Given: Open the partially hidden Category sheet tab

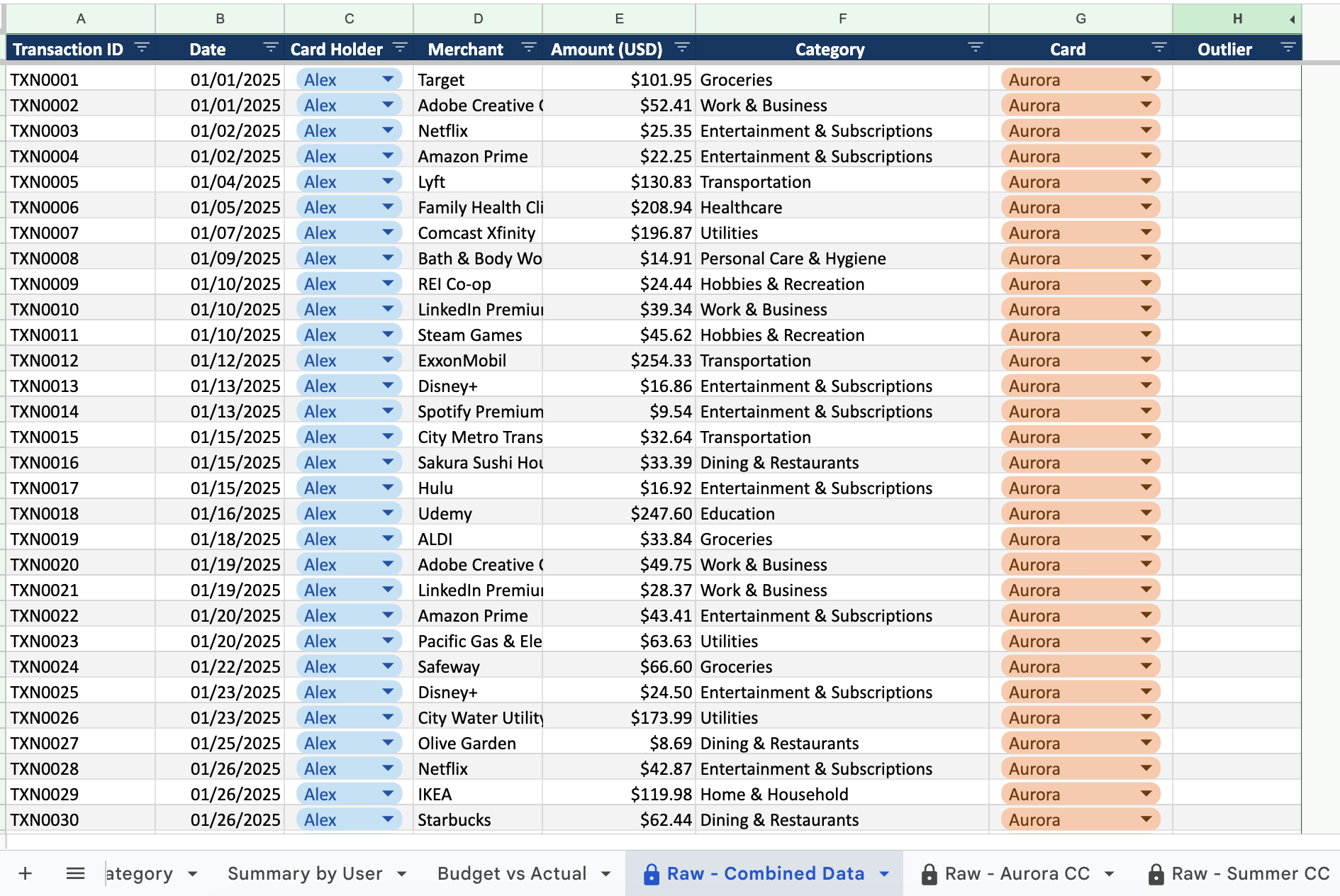Looking at the screenshot, I should tap(139, 873).
